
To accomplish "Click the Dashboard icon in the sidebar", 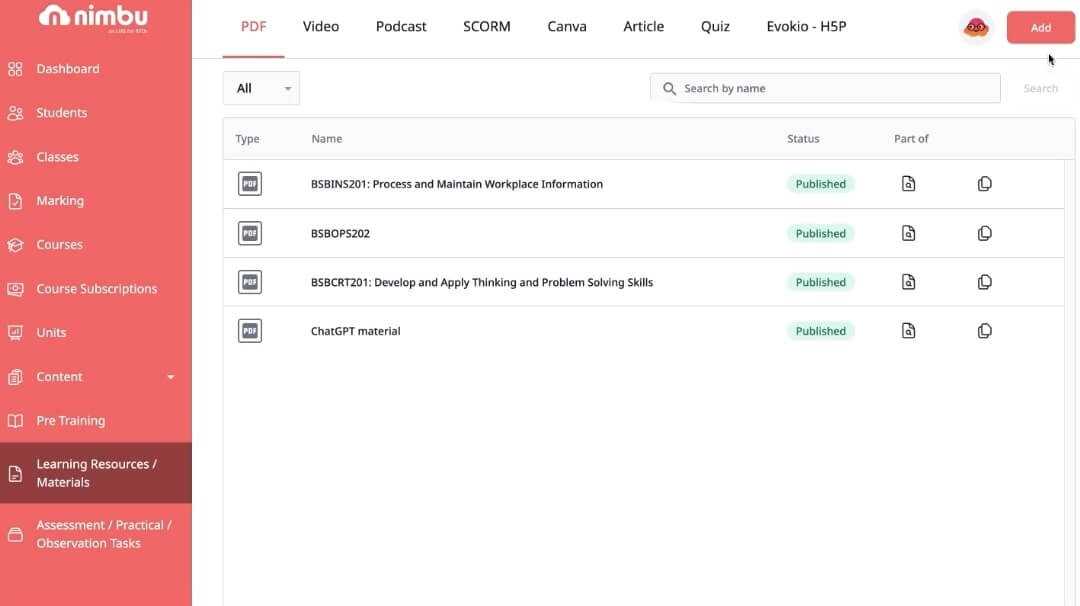I will tap(15, 68).
